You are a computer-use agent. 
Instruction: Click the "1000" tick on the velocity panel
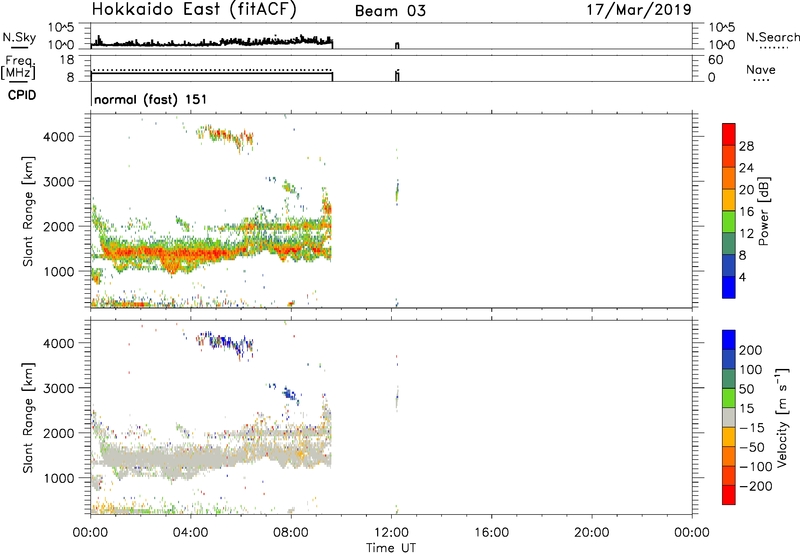[59, 478]
